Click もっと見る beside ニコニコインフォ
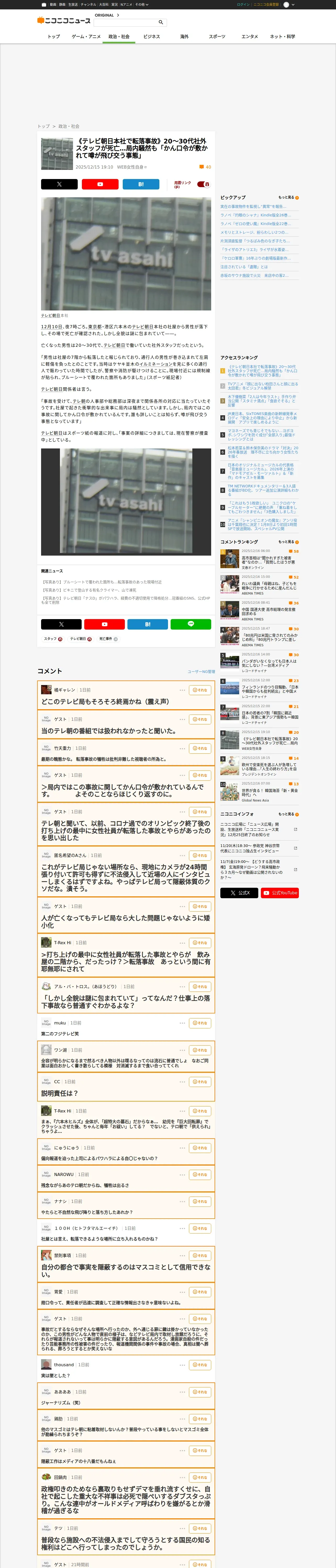Screen dimensions: 336x1568 [288, 814]
